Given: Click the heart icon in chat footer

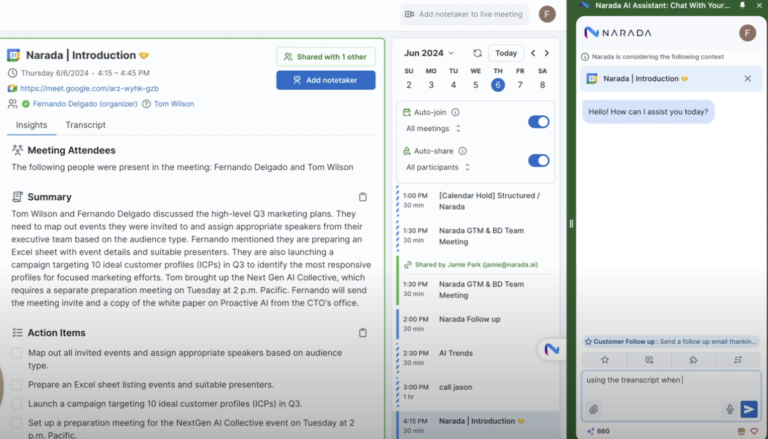Looking at the screenshot, I should click(x=756, y=431).
